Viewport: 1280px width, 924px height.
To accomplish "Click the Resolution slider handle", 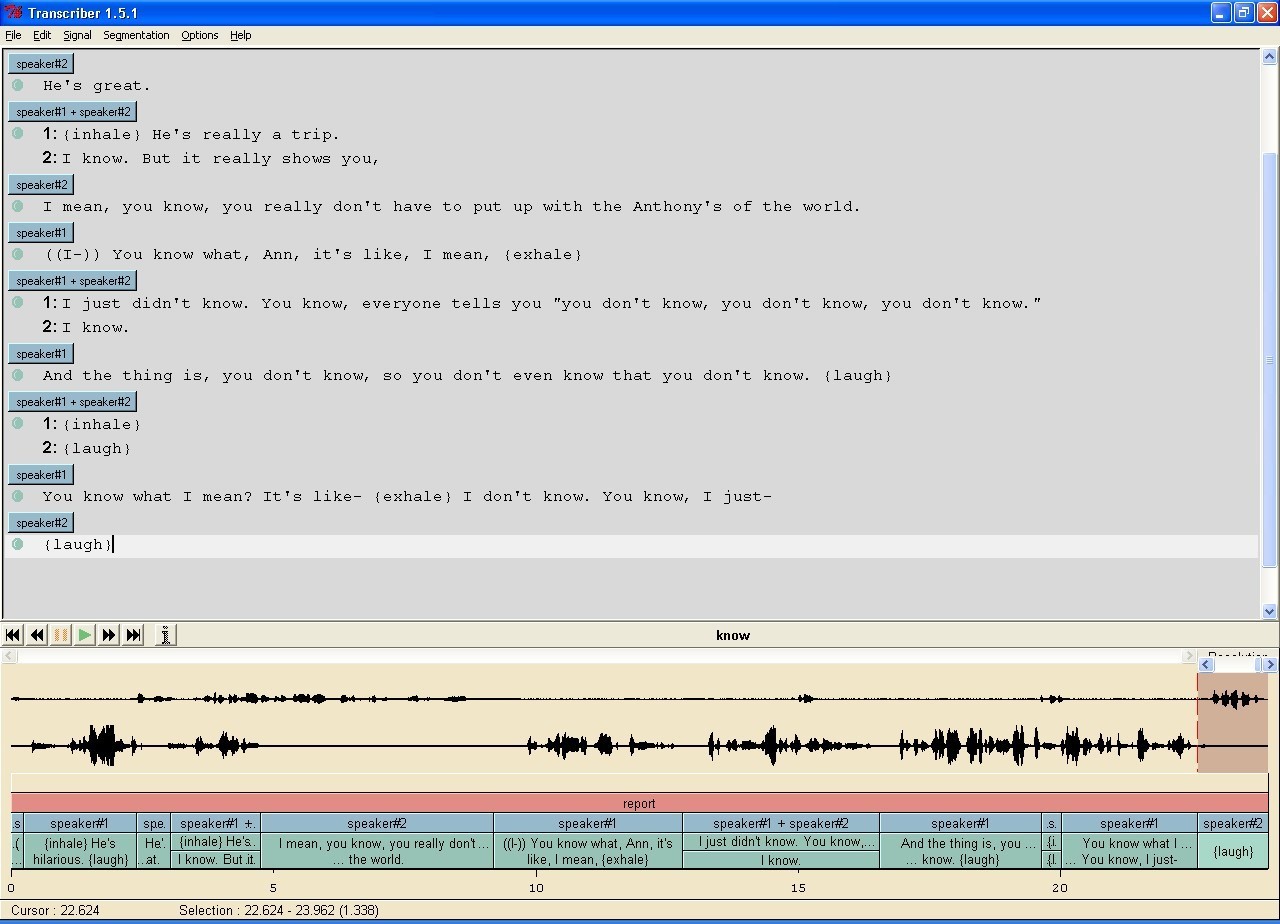I will click(1259, 664).
